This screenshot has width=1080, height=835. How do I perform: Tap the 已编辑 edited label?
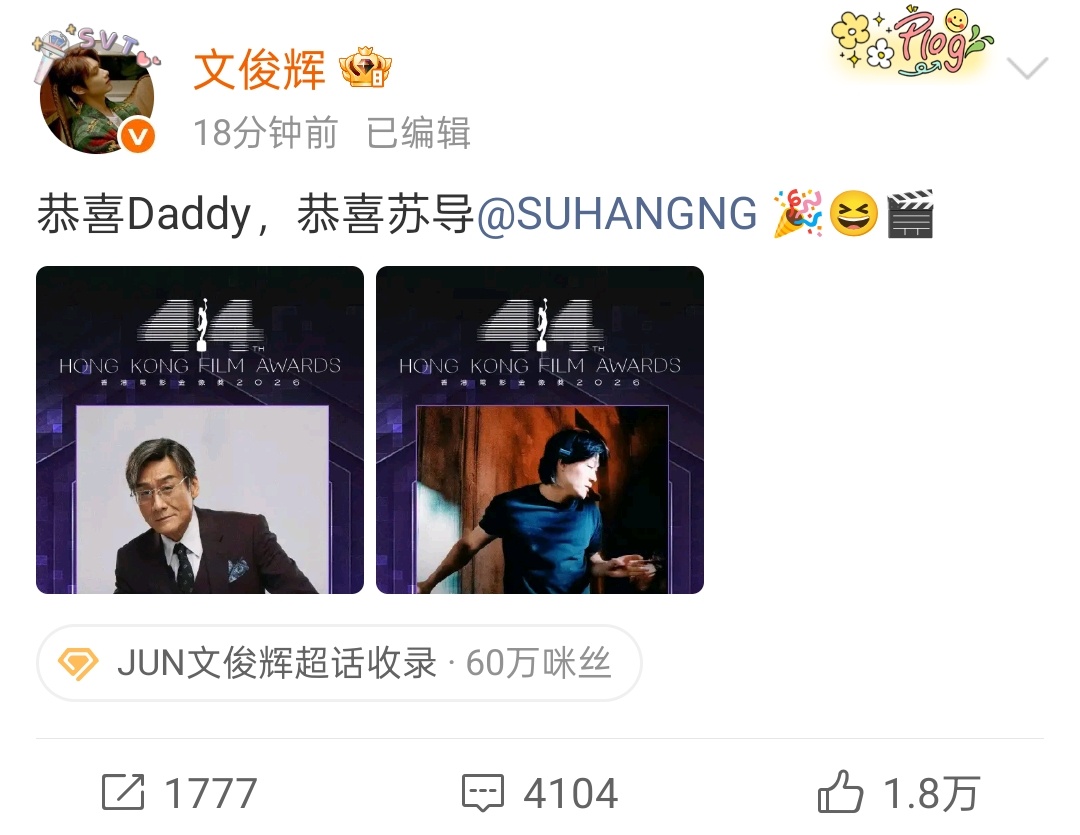(x=419, y=133)
